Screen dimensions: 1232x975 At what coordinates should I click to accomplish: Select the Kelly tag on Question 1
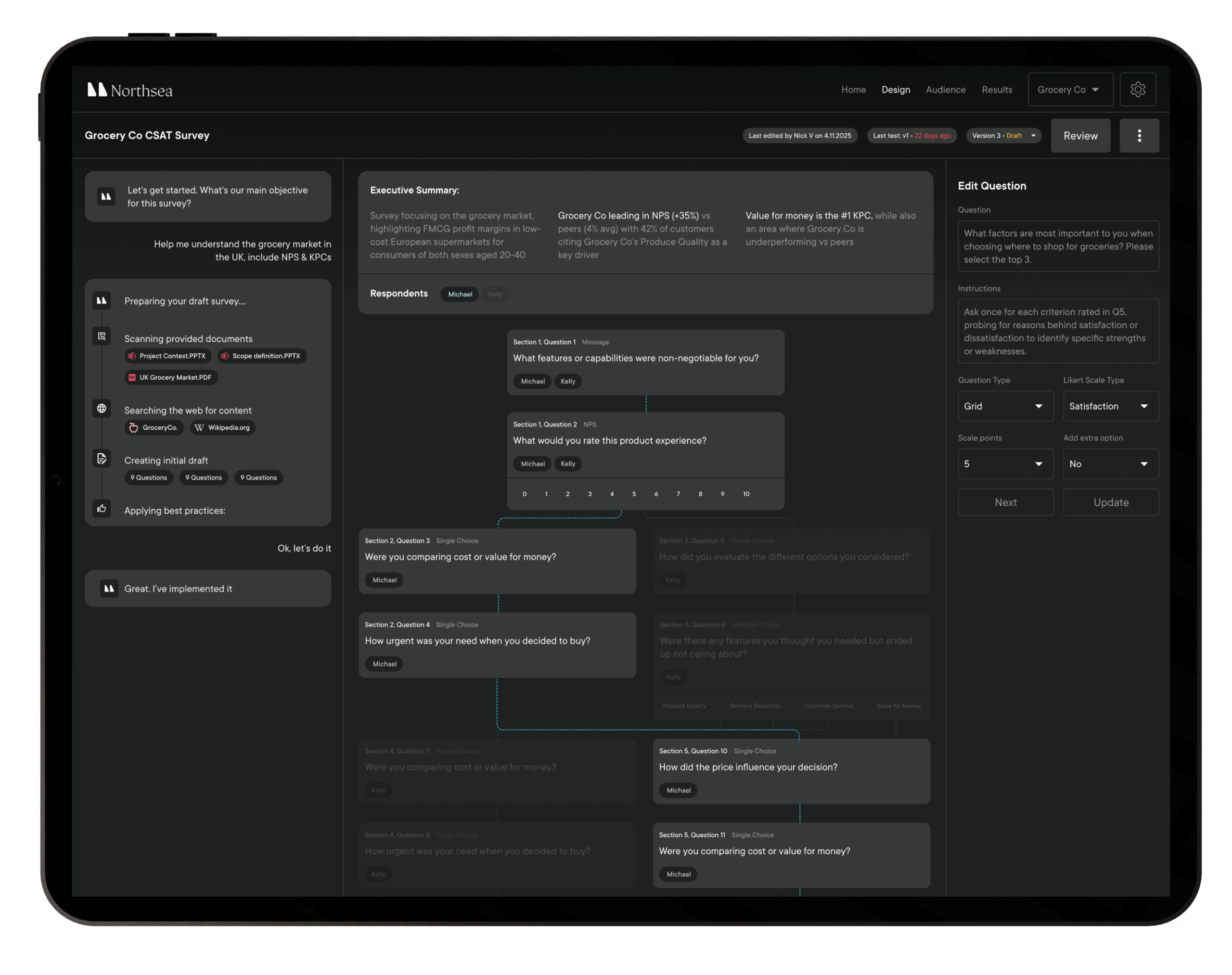pyautogui.click(x=567, y=381)
